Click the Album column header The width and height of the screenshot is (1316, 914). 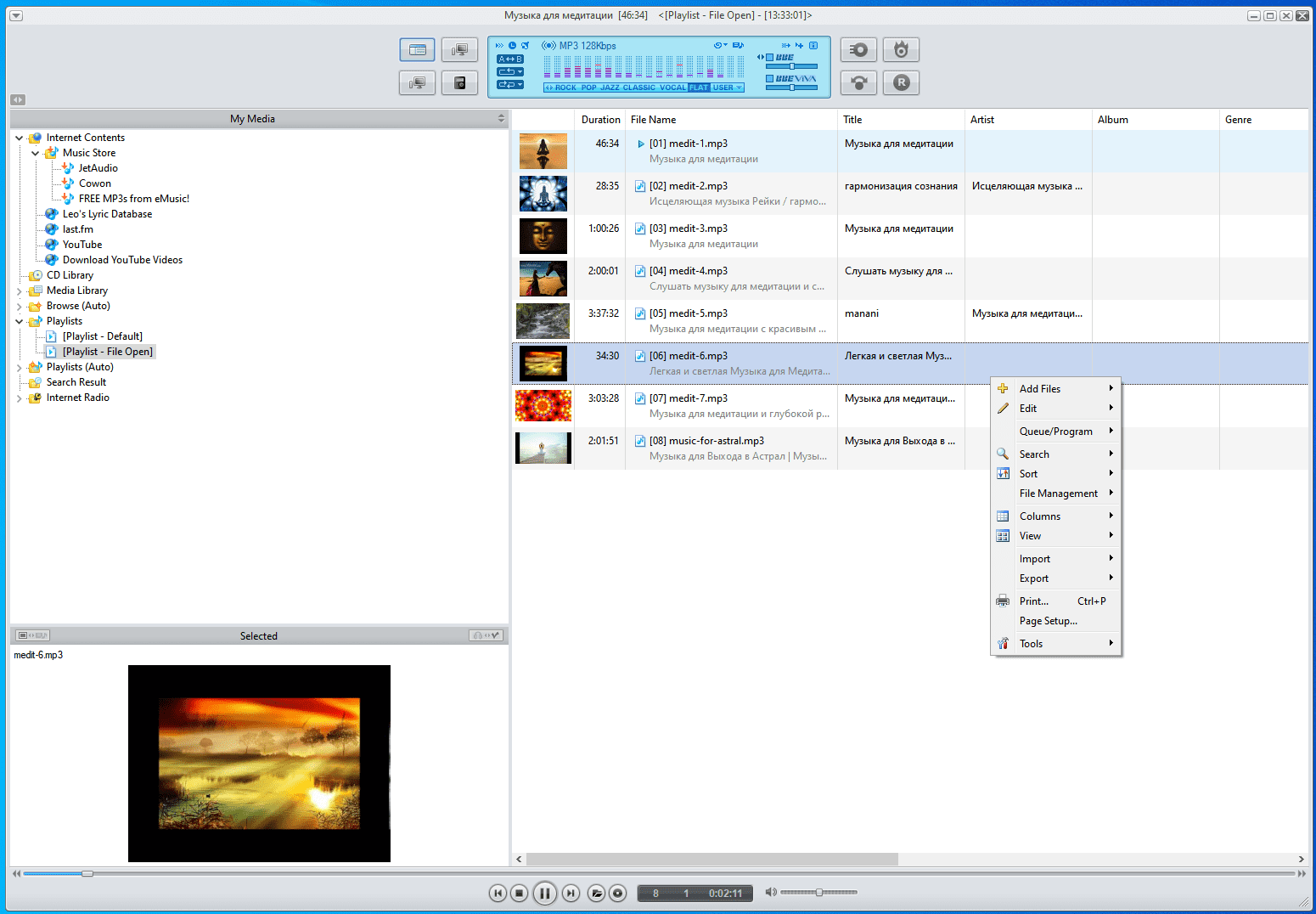coord(1156,120)
